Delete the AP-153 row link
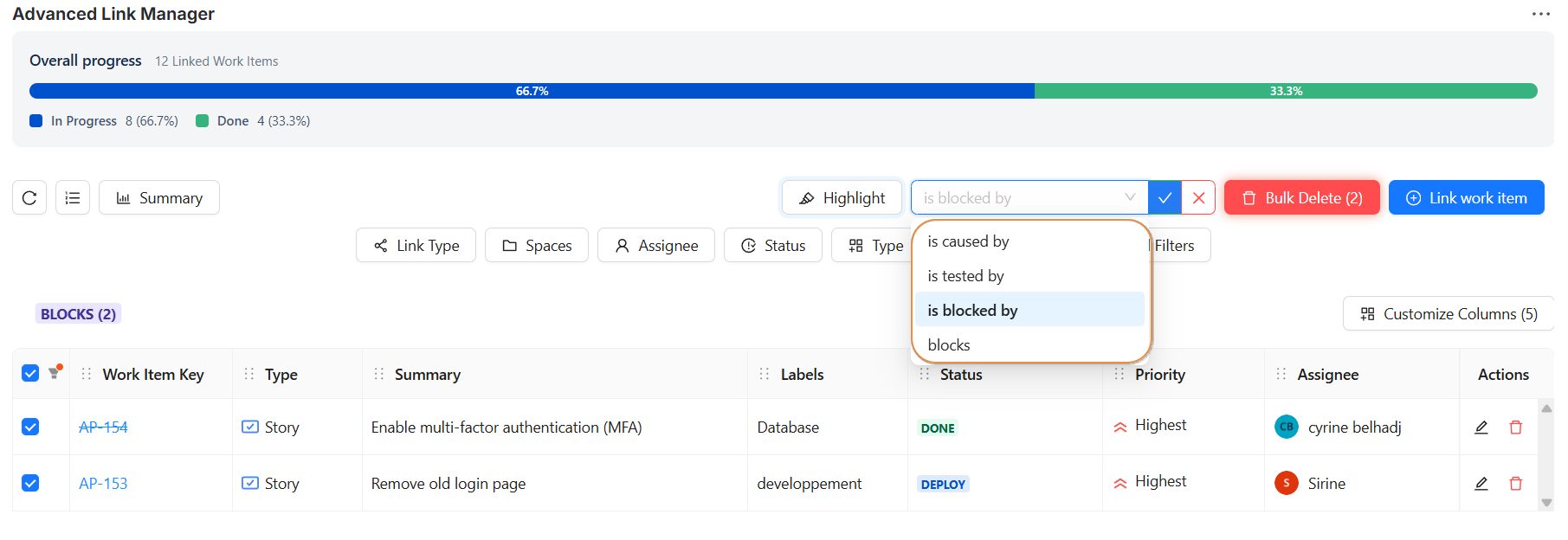This screenshot has height=540, width=1568. pos(1515,484)
